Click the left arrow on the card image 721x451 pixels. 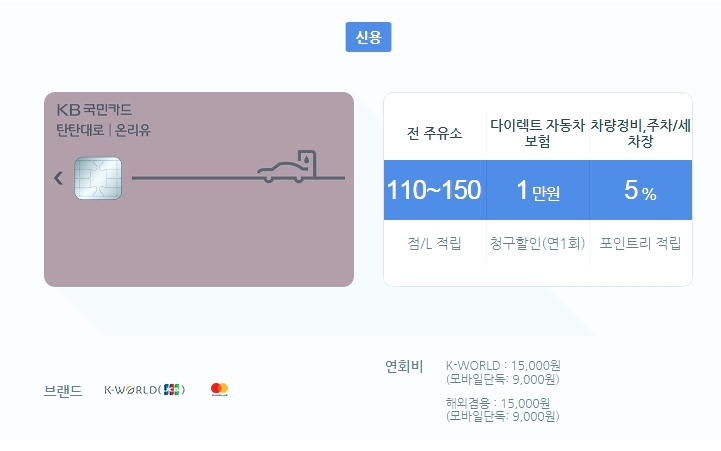58,178
